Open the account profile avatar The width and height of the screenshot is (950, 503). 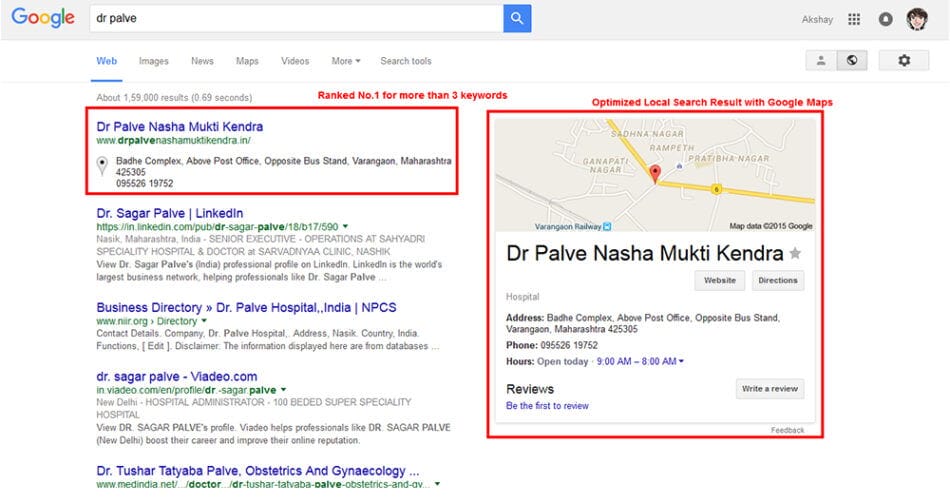pos(917,19)
